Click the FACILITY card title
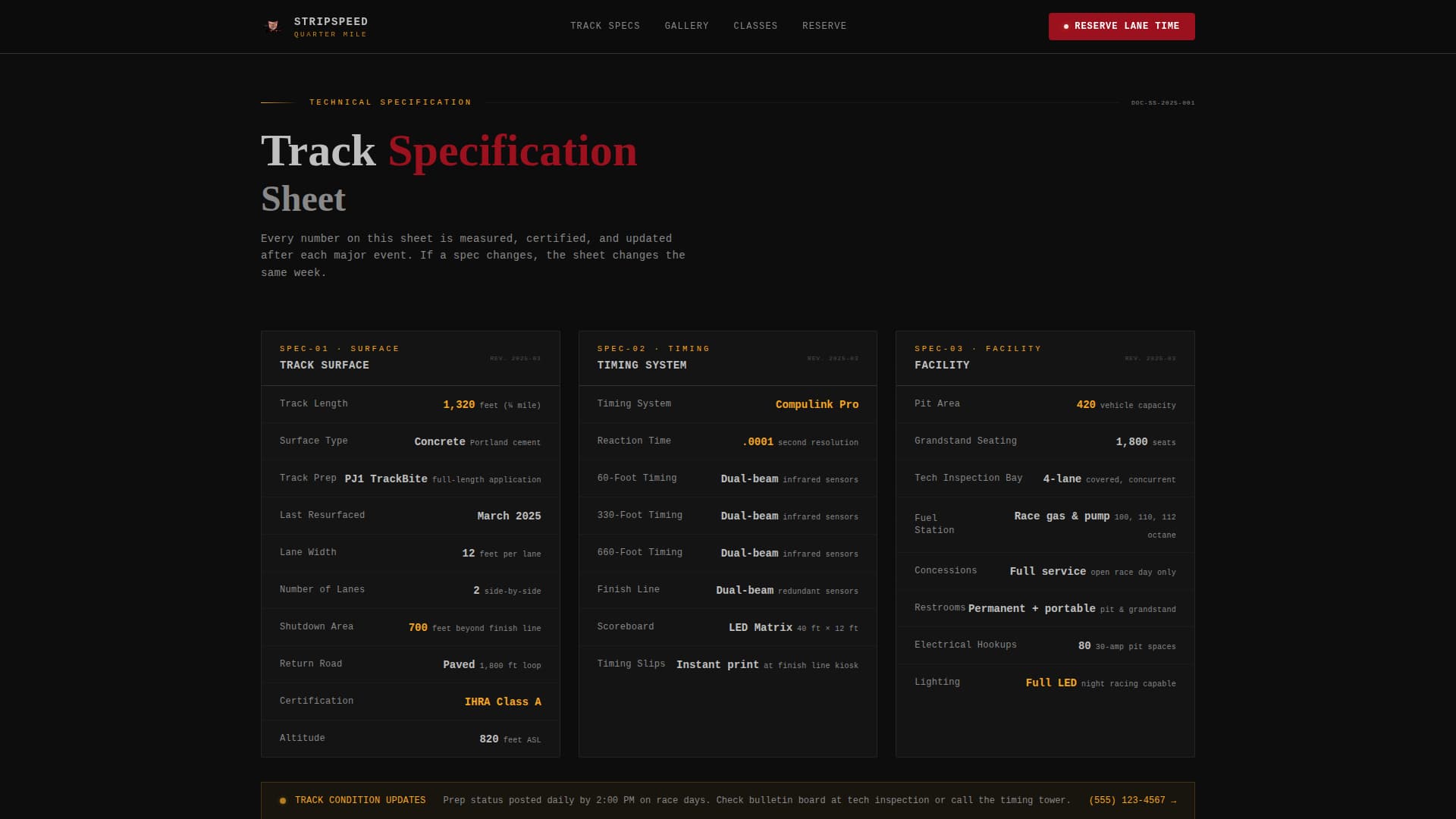The image size is (1456, 819). [x=942, y=366]
